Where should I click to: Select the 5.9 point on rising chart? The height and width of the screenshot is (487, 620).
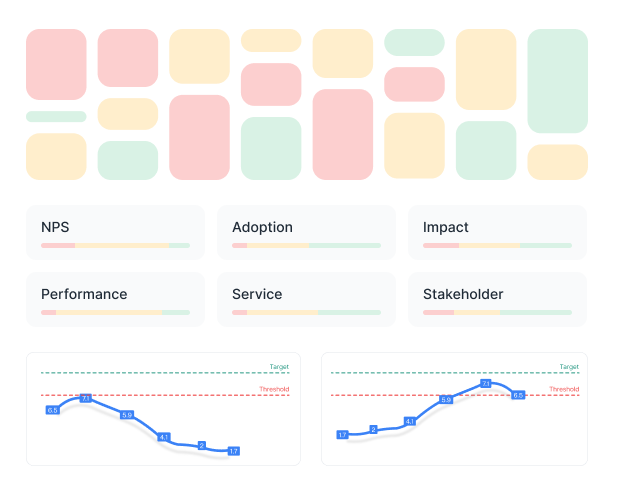pyautogui.click(x=446, y=400)
